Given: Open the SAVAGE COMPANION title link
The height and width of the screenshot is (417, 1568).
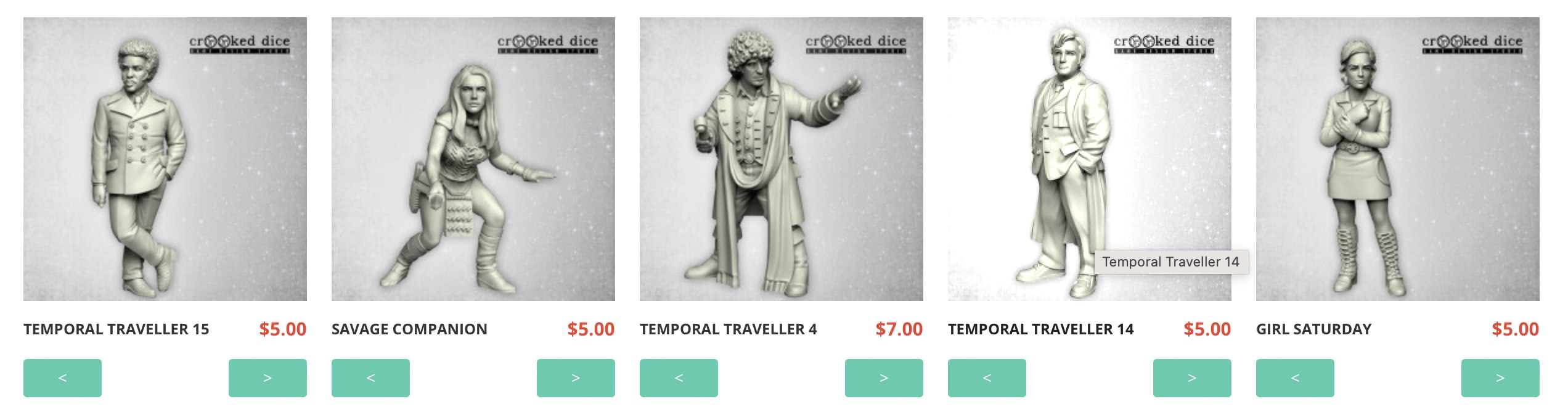Looking at the screenshot, I should tap(409, 329).
